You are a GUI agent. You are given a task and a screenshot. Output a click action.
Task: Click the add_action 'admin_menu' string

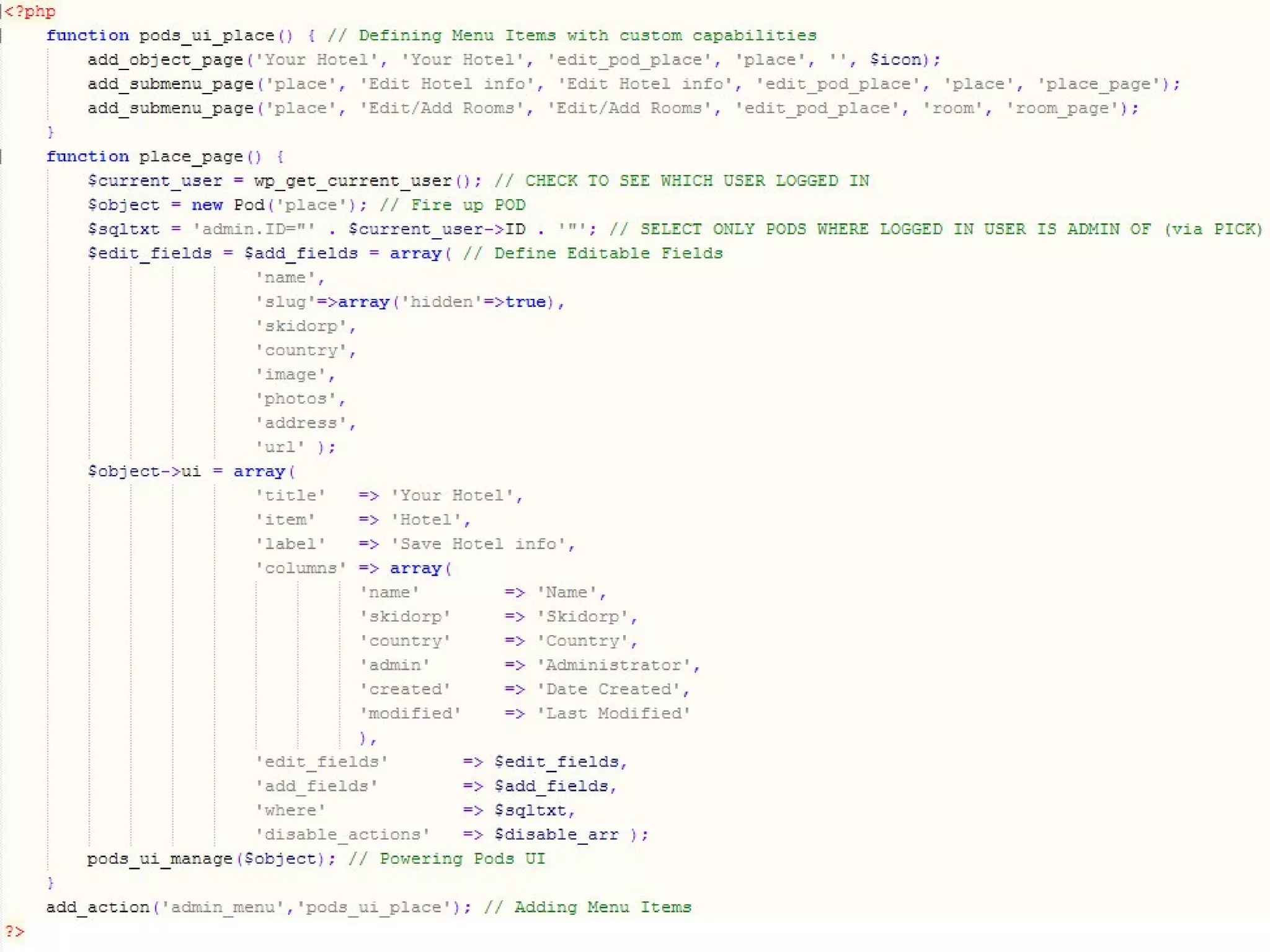click(223, 907)
